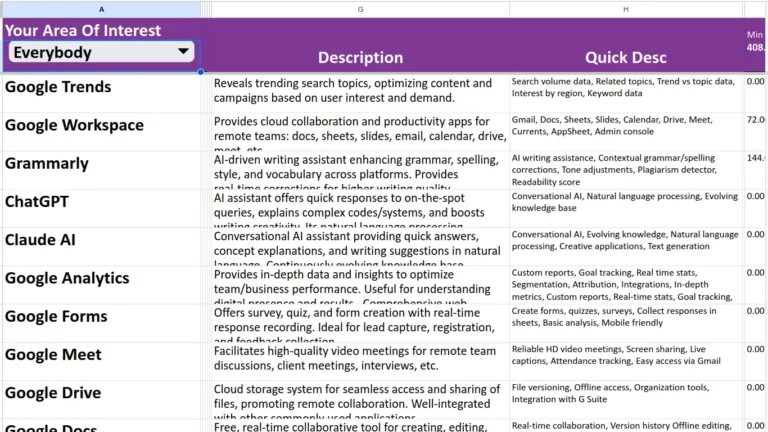Click quick desc 'File versioning, Offline access'
Screen dimensions: 768x432
point(626,399)
